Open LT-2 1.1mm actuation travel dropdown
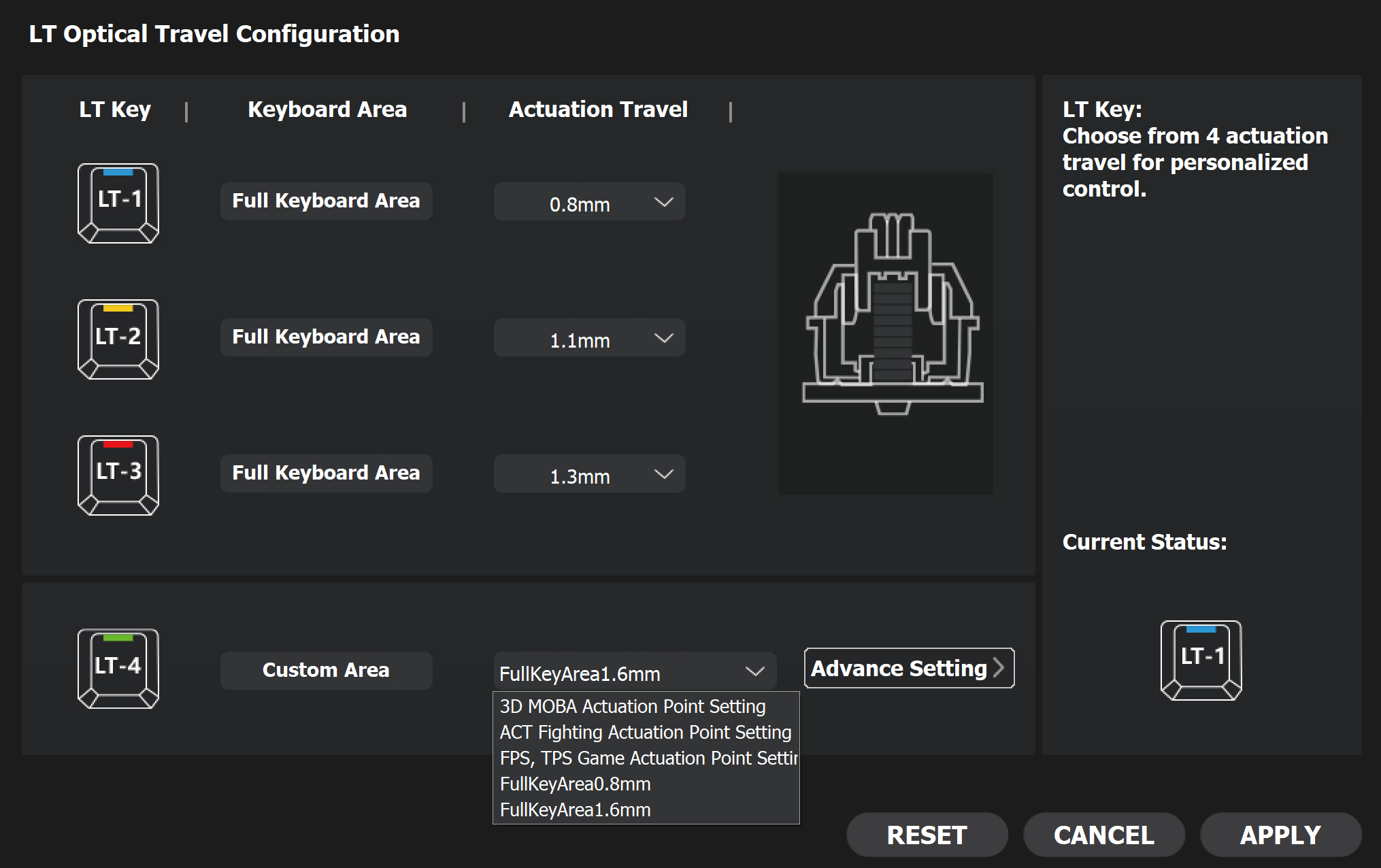1381x868 pixels. pyautogui.click(x=589, y=338)
